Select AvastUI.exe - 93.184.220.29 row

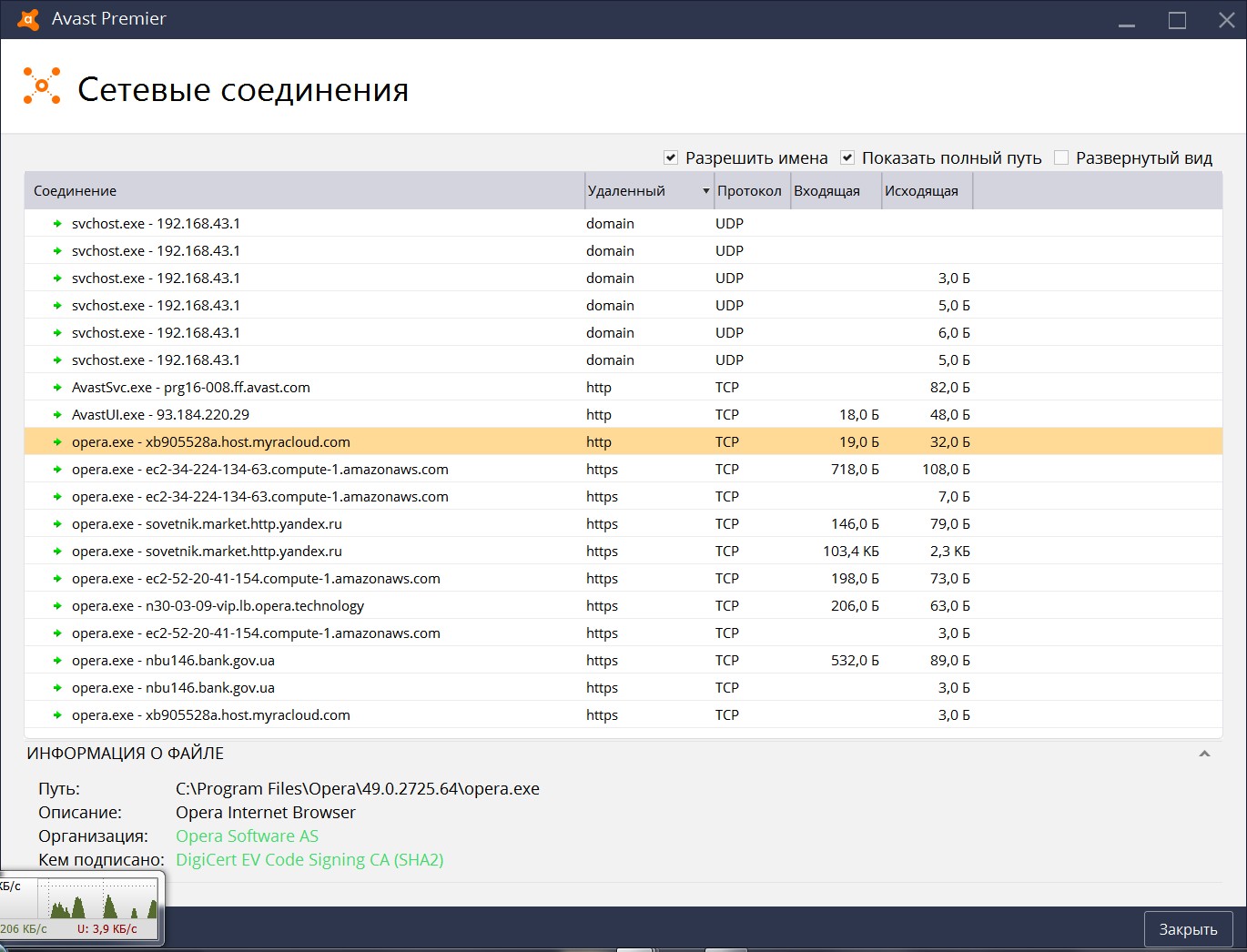[623, 415]
